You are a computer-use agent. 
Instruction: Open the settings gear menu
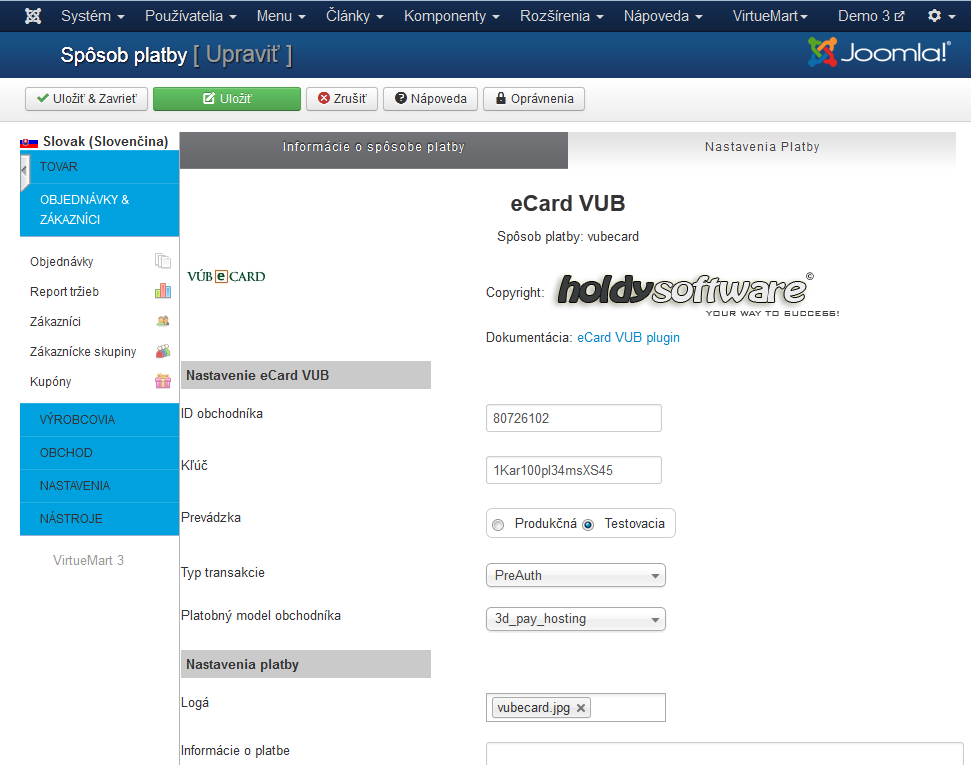coord(941,16)
